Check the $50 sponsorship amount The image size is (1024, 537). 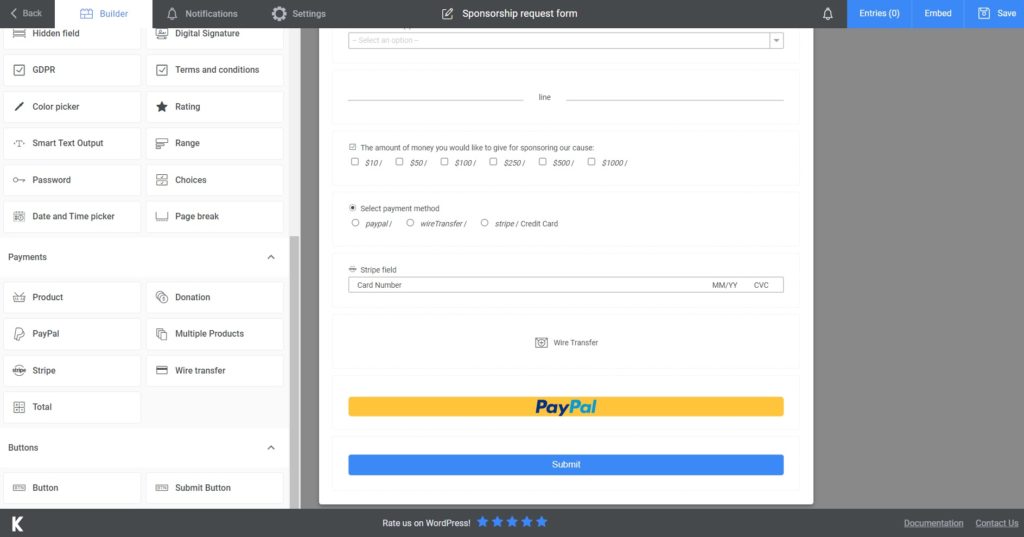pyautogui.click(x=399, y=161)
